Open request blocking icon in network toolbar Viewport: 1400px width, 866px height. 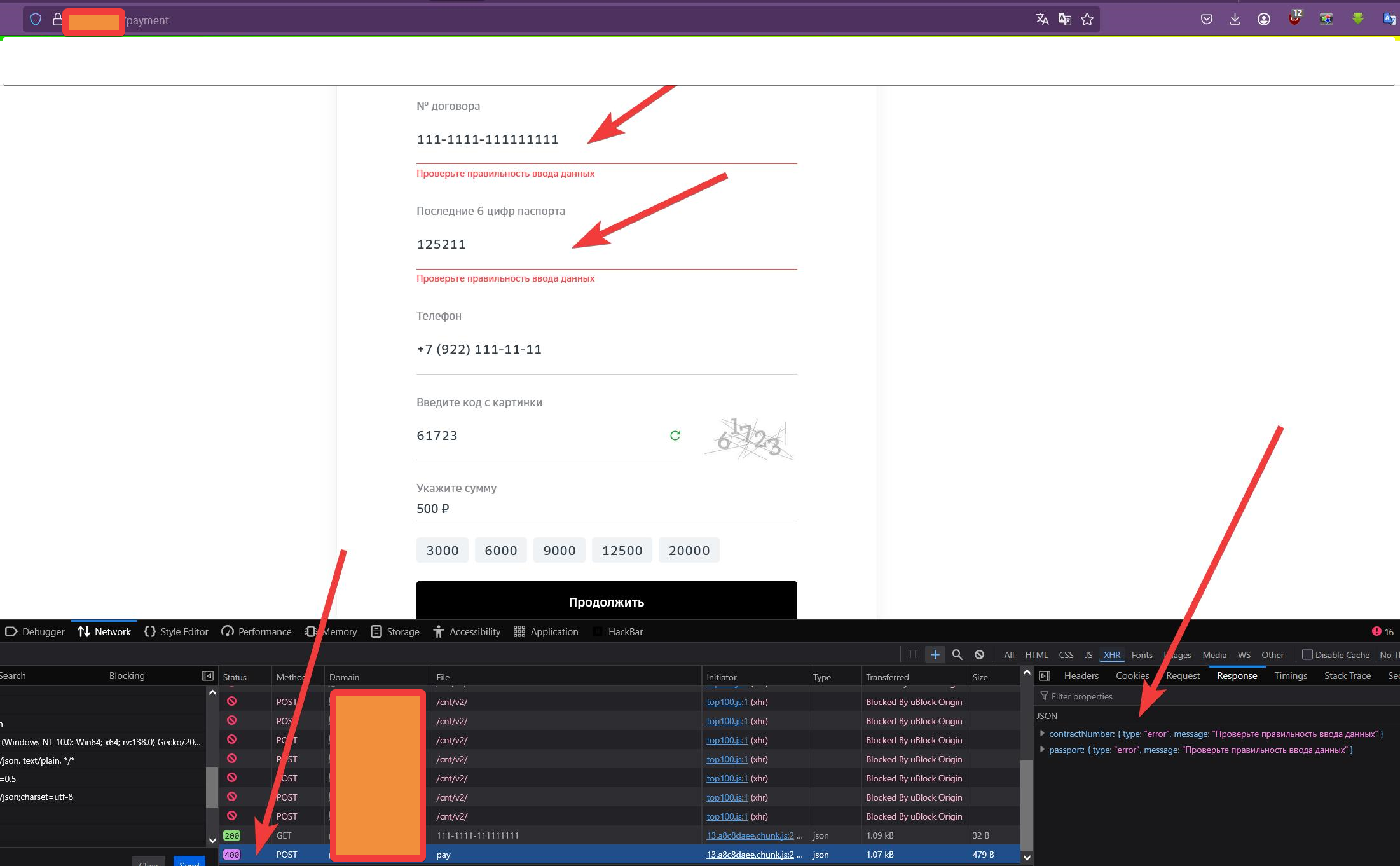[979, 654]
